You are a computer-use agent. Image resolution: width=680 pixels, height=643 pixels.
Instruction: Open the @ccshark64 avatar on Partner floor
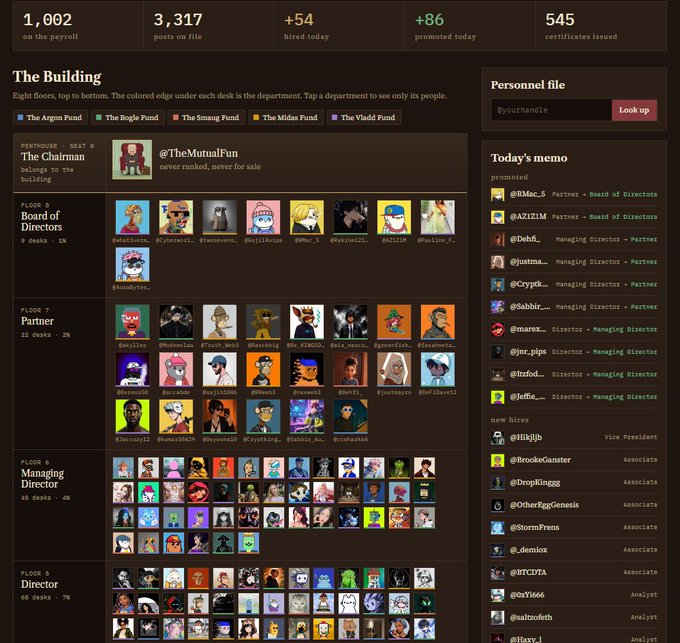click(350, 417)
